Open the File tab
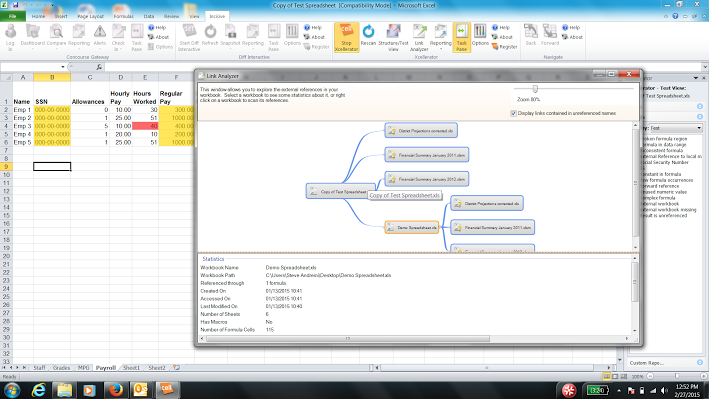This screenshot has height=399, width=709. click(13, 16)
